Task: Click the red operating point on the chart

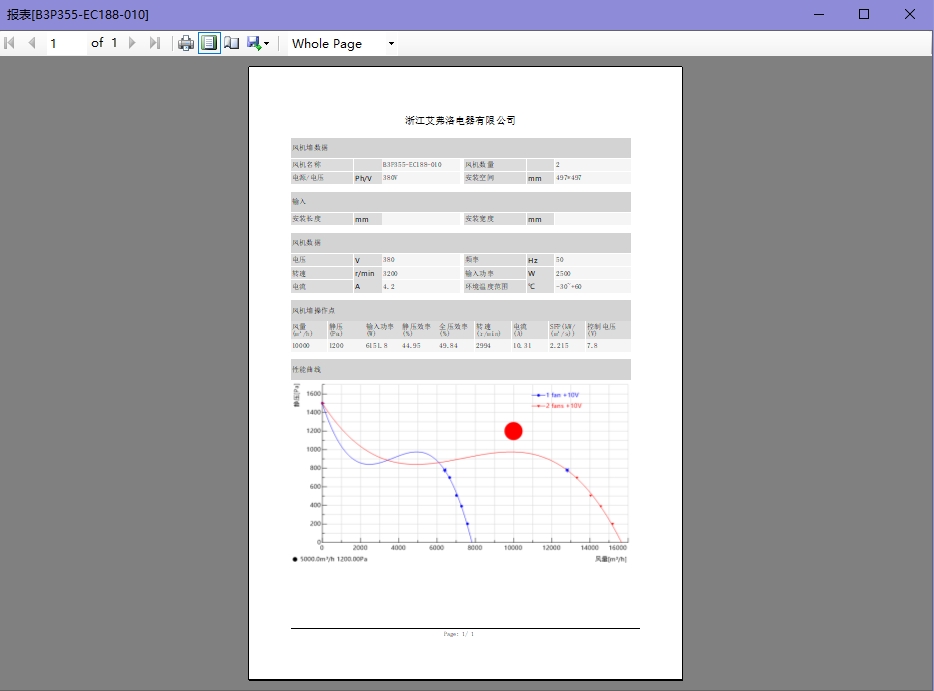Action: click(513, 431)
